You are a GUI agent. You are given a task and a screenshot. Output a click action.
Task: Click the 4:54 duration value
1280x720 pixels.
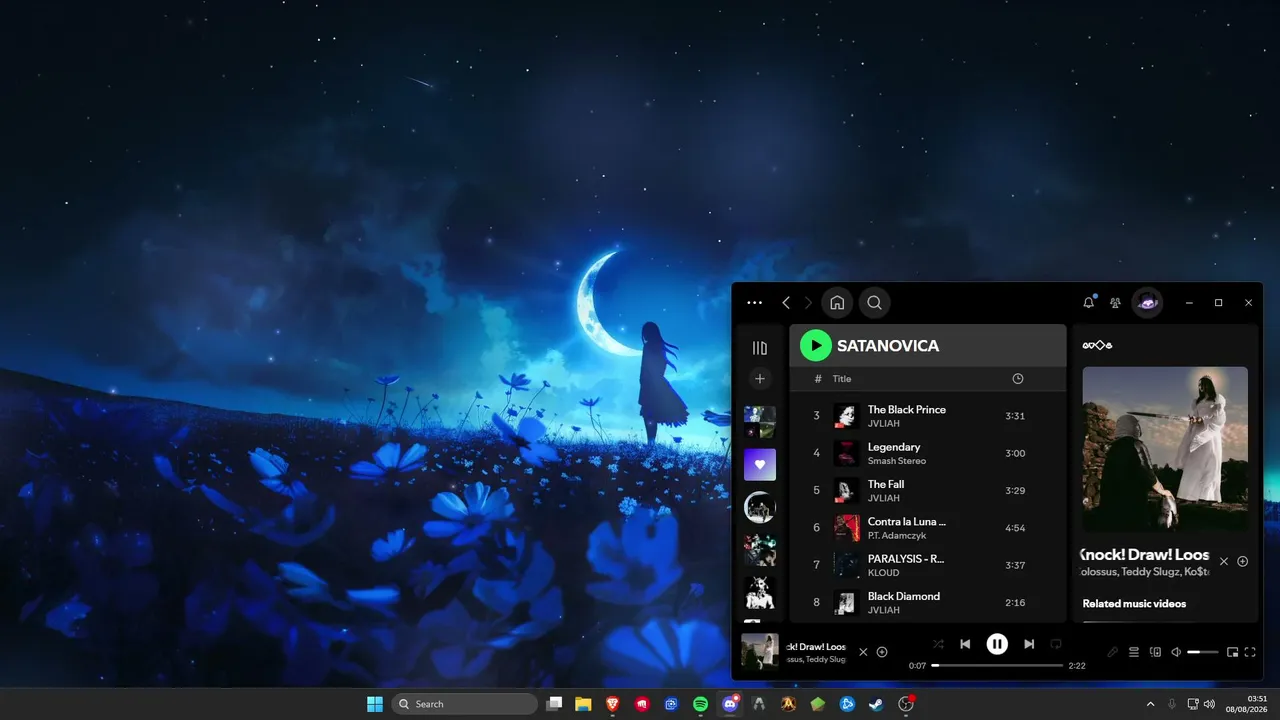click(x=1015, y=528)
